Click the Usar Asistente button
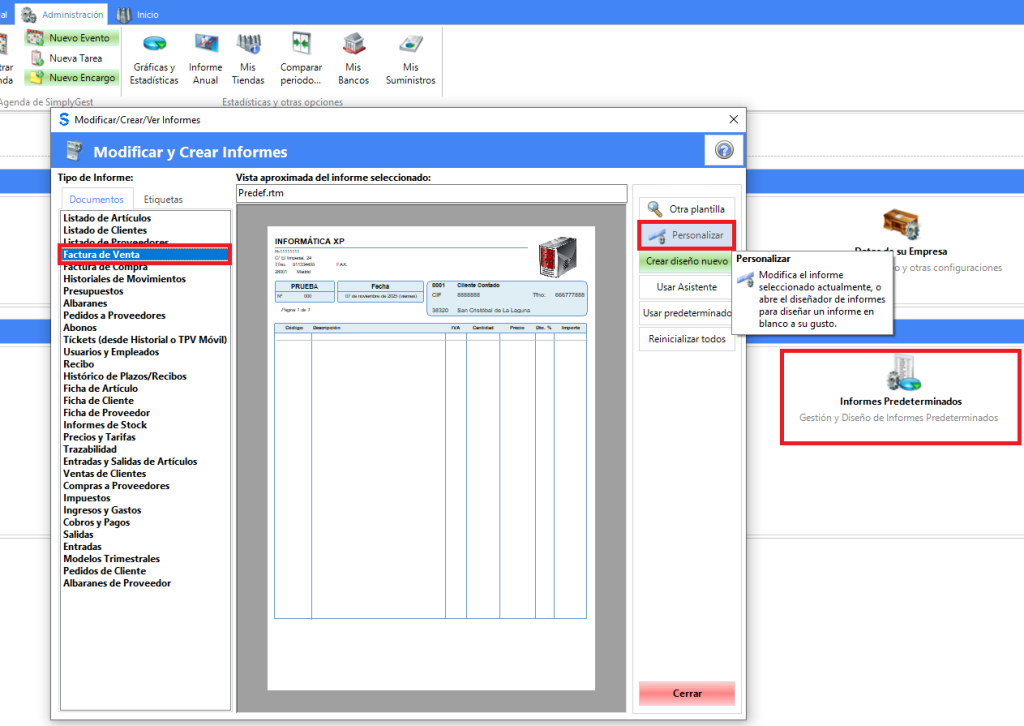 (x=687, y=287)
